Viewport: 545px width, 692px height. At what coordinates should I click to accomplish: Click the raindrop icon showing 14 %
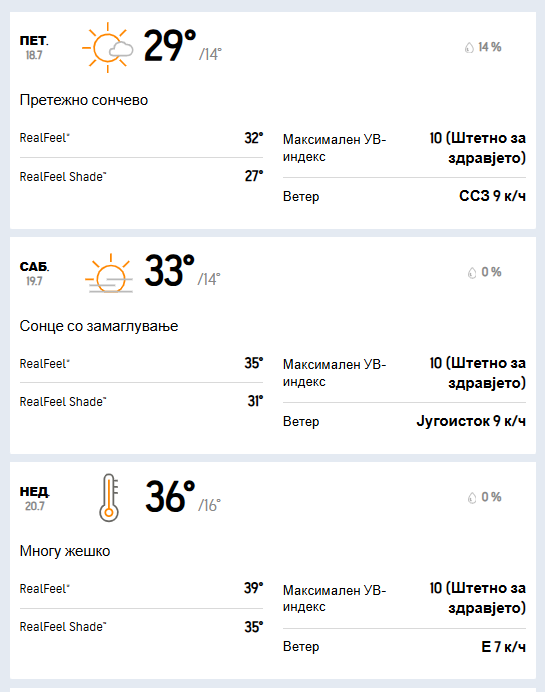coord(469,47)
